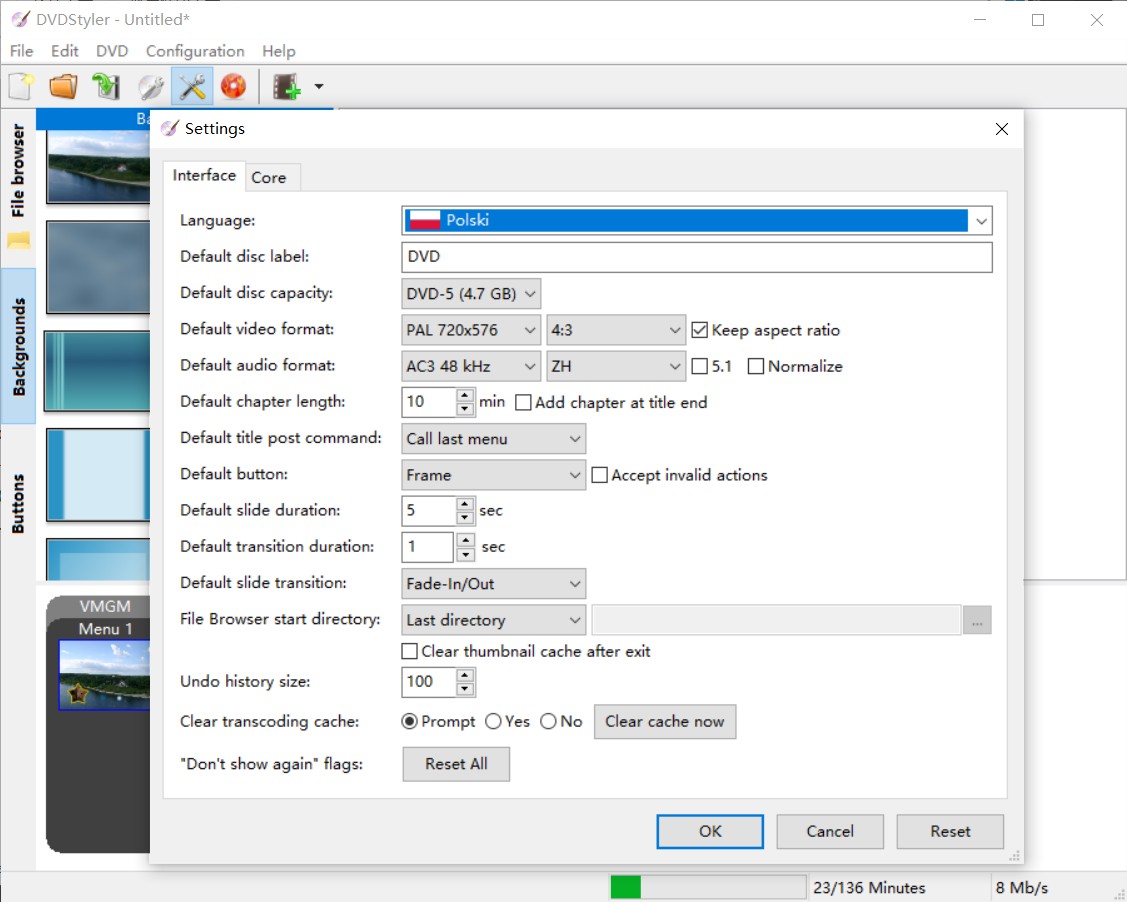Click the Save project toolbar icon
Viewport: 1127px width, 902px height.
(x=106, y=87)
